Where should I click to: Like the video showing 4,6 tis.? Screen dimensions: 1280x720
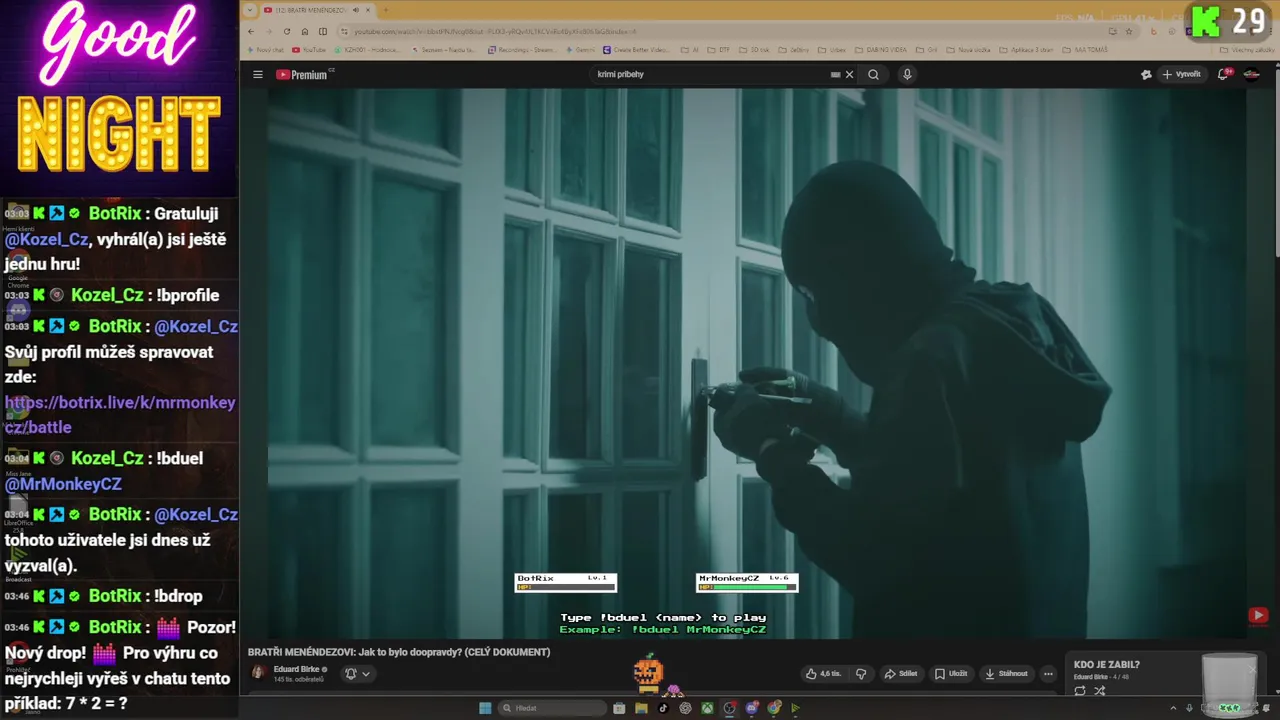(x=823, y=674)
